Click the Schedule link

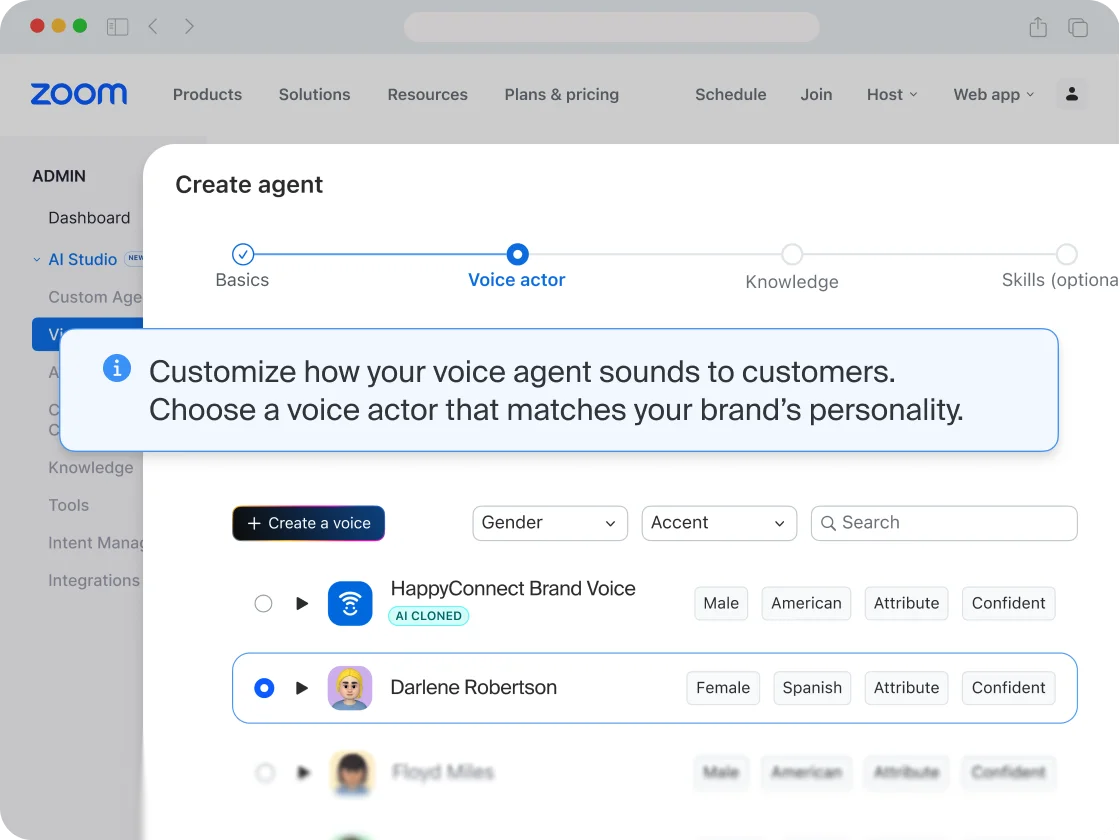730,94
